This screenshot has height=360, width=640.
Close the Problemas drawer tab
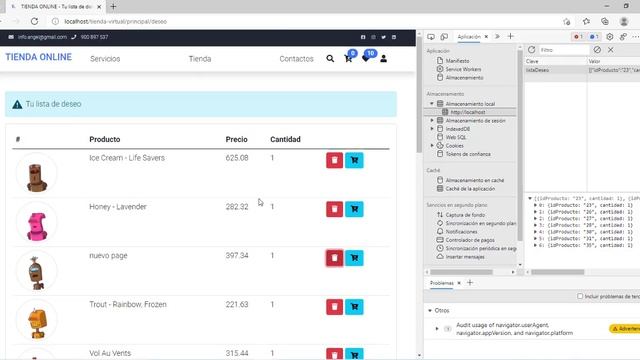coord(459,283)
